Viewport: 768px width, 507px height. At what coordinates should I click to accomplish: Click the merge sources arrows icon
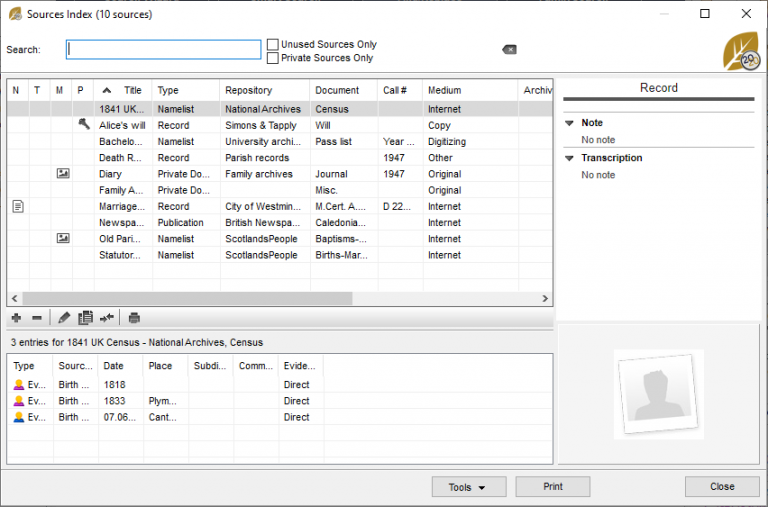[107, 318]
